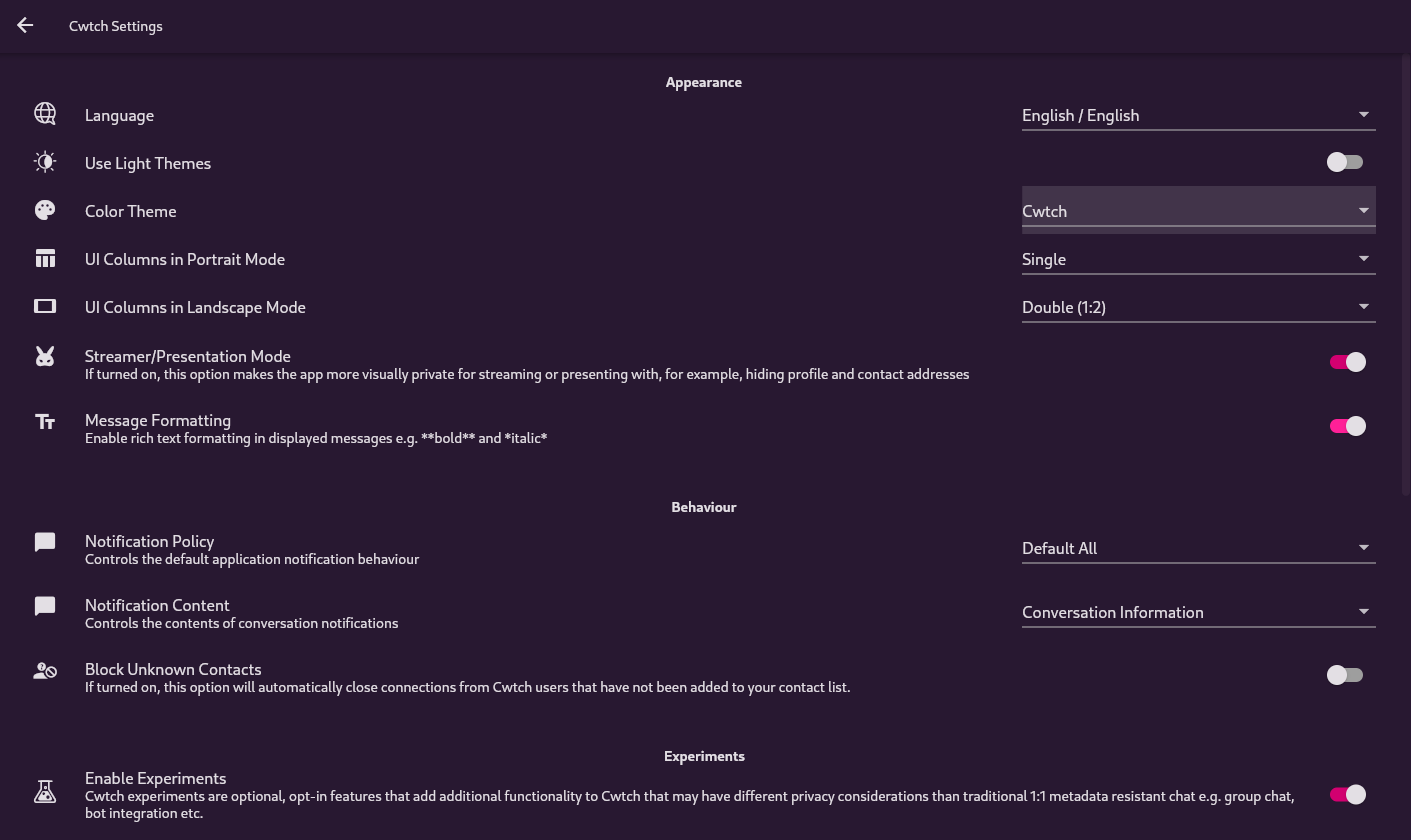Click the Portrait Mode columns icon
1411x840 pixels.
(45, 259)
